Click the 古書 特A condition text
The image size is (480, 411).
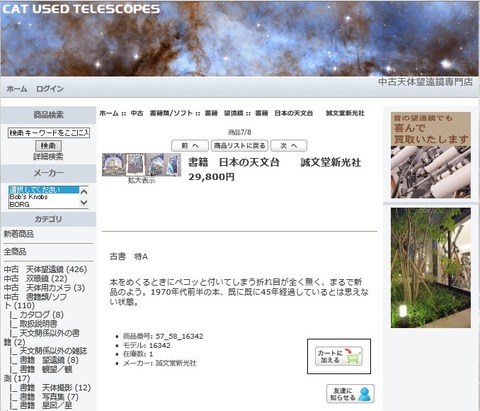click(x=129, y=257)
